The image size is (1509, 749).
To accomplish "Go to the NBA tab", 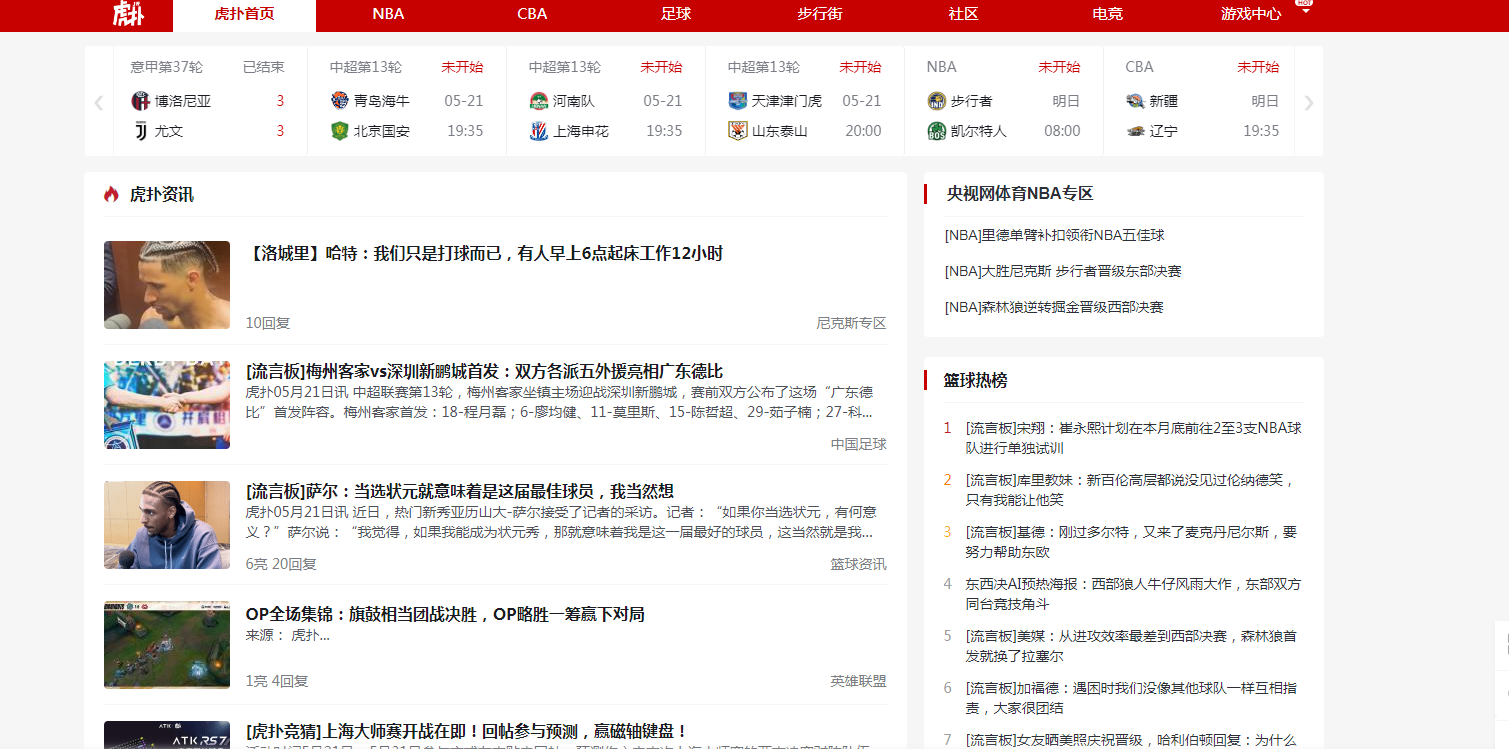I will (x=388, y=14).
